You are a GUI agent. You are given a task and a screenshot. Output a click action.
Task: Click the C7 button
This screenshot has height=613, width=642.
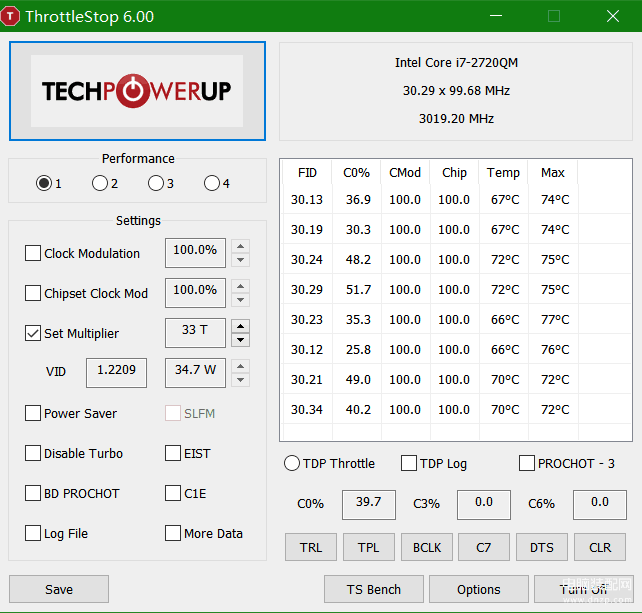coord(484,547)
